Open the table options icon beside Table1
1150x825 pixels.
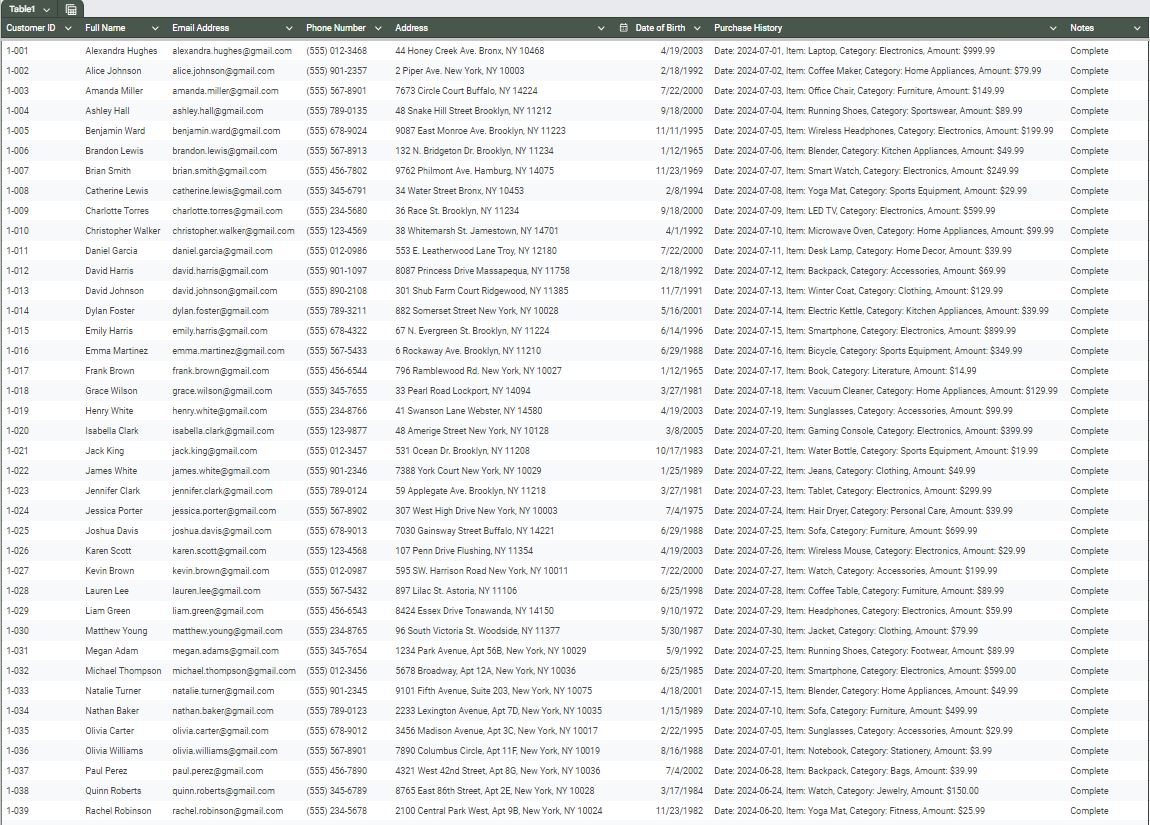coord(71,10)
